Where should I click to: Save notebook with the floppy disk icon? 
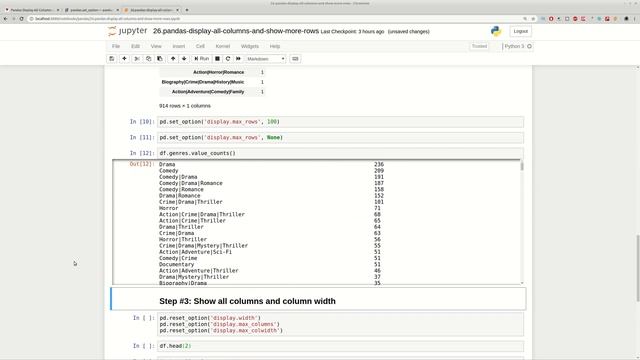click(x=112, y=59)
